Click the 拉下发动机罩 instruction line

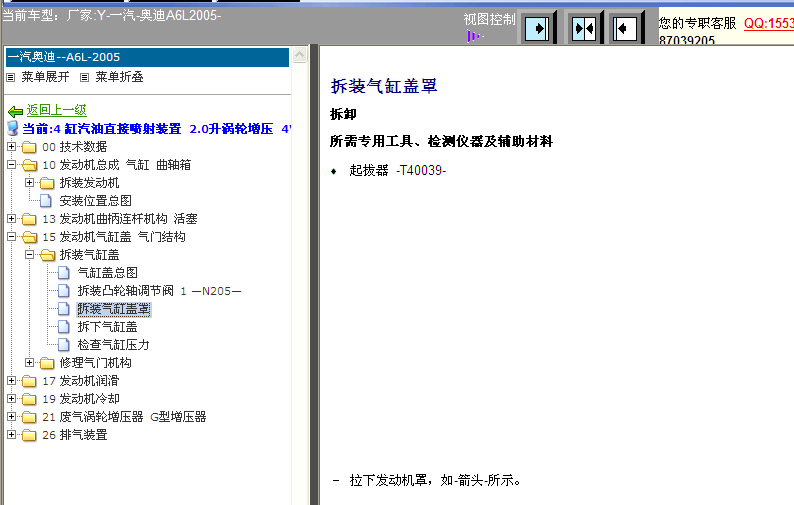coord(435,480)
